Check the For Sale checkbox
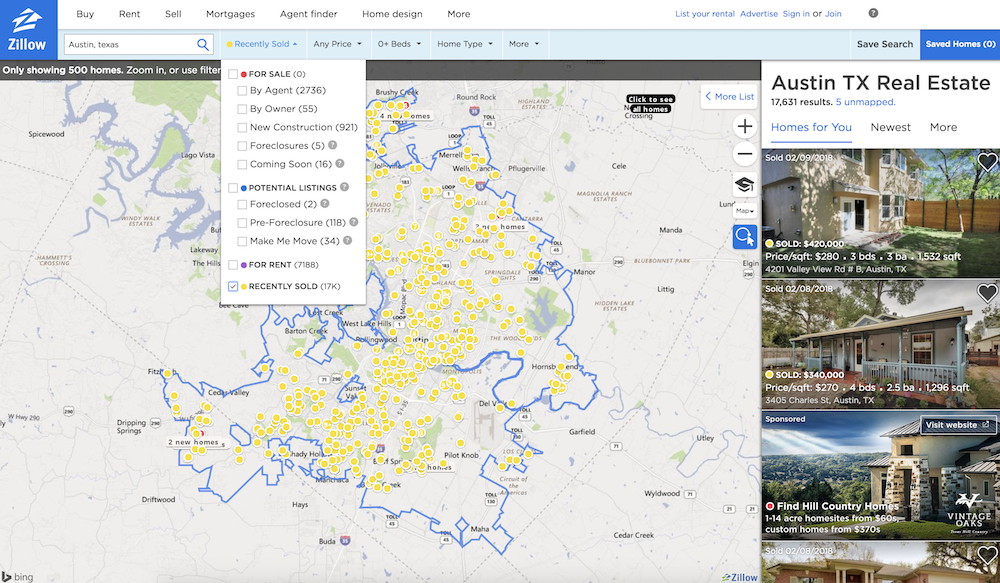 [x=233, y=74]
